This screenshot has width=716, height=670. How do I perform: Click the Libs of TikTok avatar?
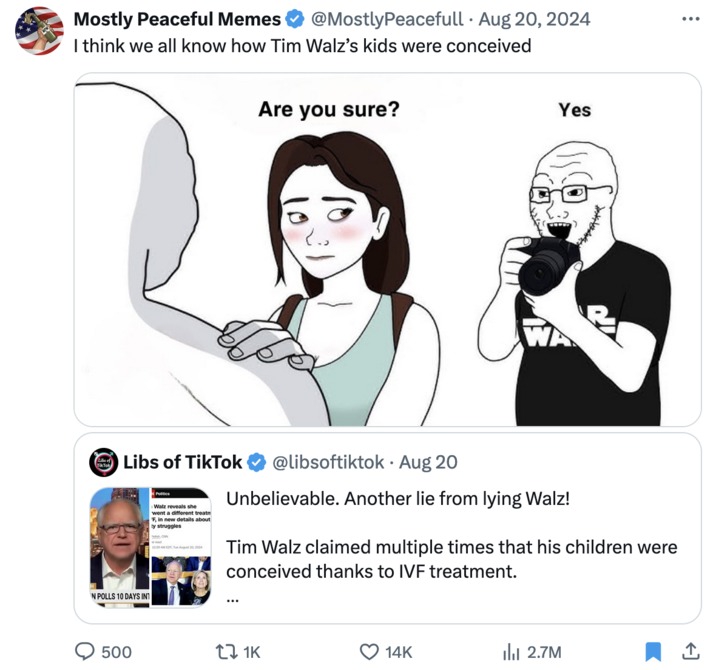coord(103,462)
